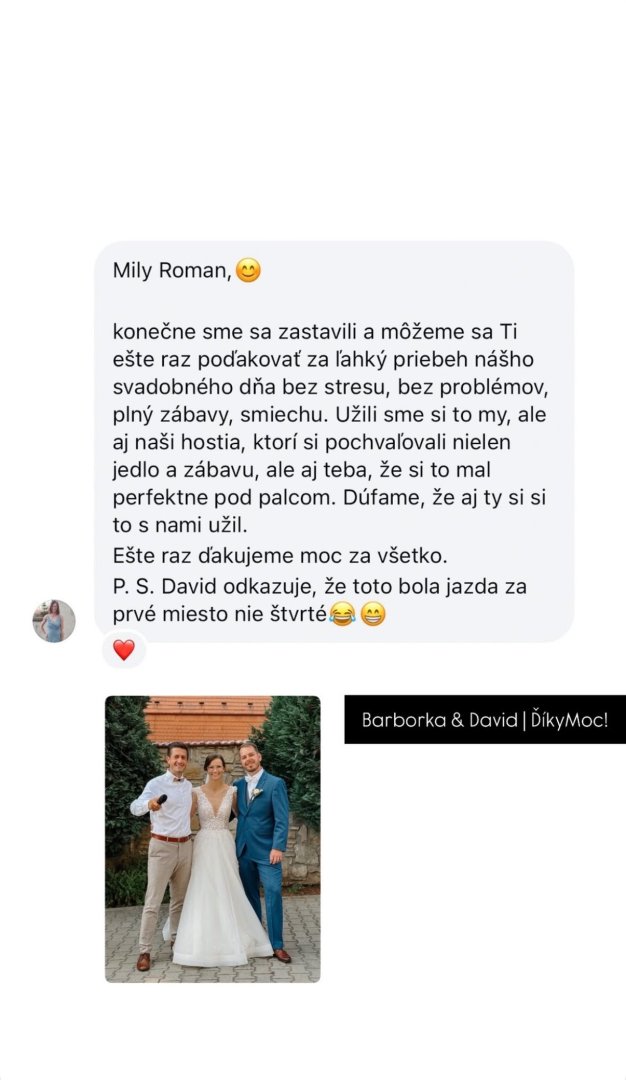Click the microphone held by the man
626x1080 pixels.
pos(161,800)
